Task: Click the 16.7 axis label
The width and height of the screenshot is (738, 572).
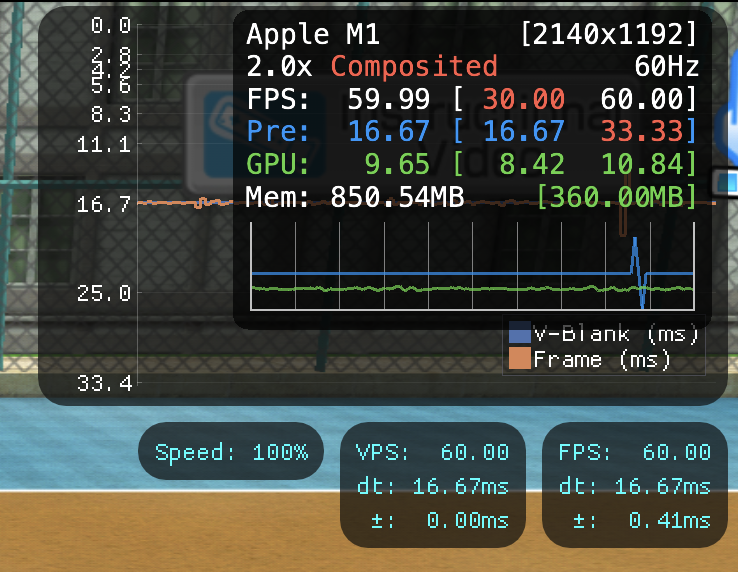Action: coord(104,204)
